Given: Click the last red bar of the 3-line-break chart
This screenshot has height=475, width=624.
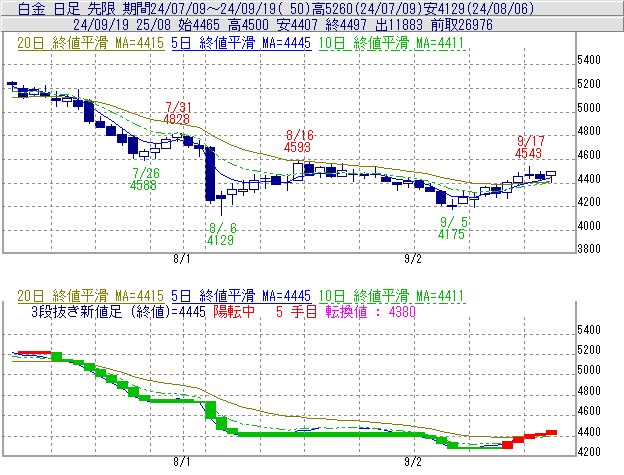Looking at the screenshot, I should (551, 432).
